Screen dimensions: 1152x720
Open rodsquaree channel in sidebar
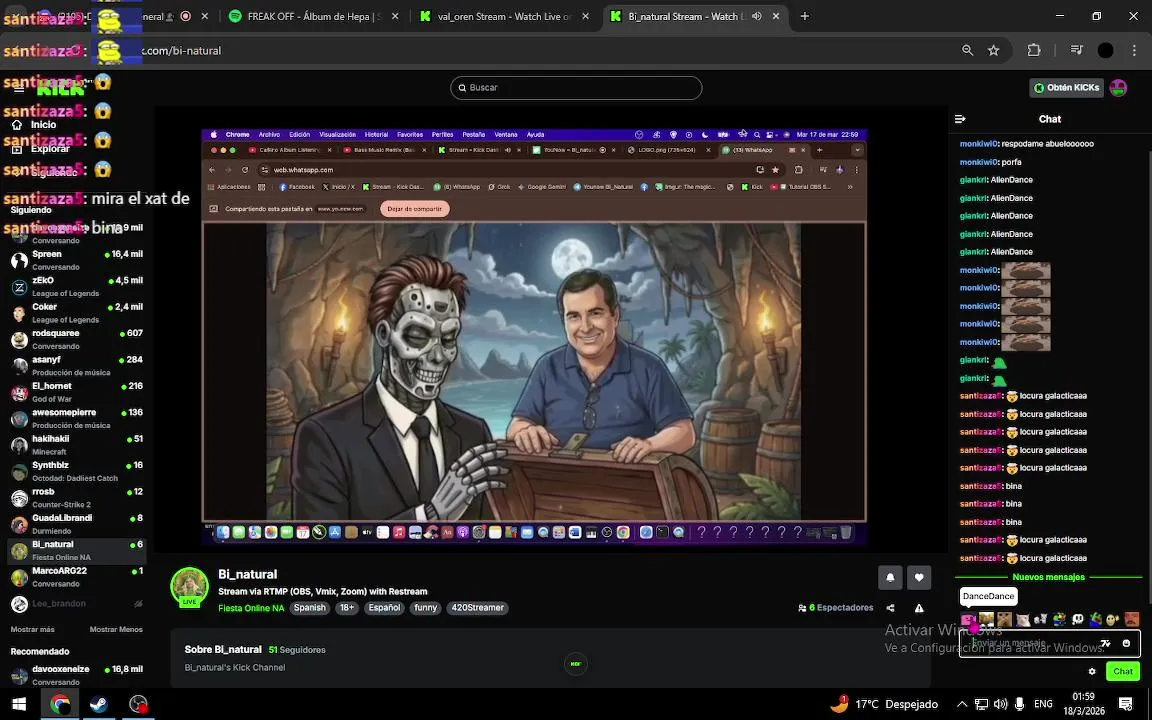click(x=77, y=339)
